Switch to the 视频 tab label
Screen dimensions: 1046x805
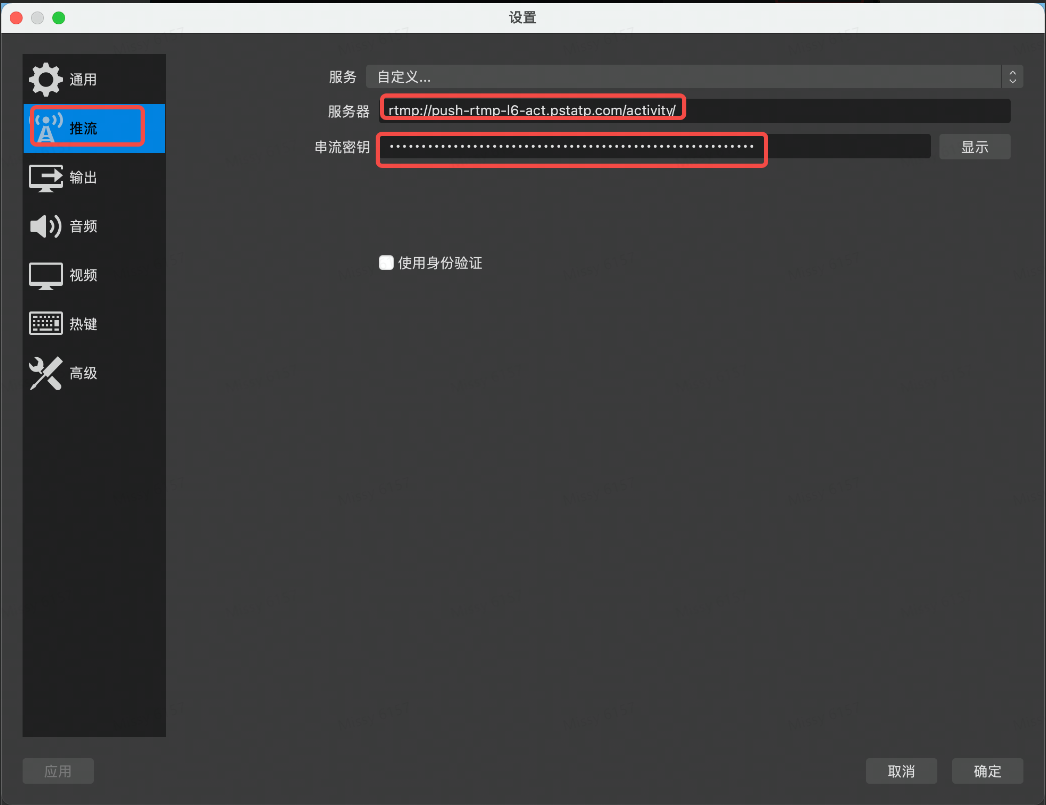pyautogui.click(x=83, y=275)
